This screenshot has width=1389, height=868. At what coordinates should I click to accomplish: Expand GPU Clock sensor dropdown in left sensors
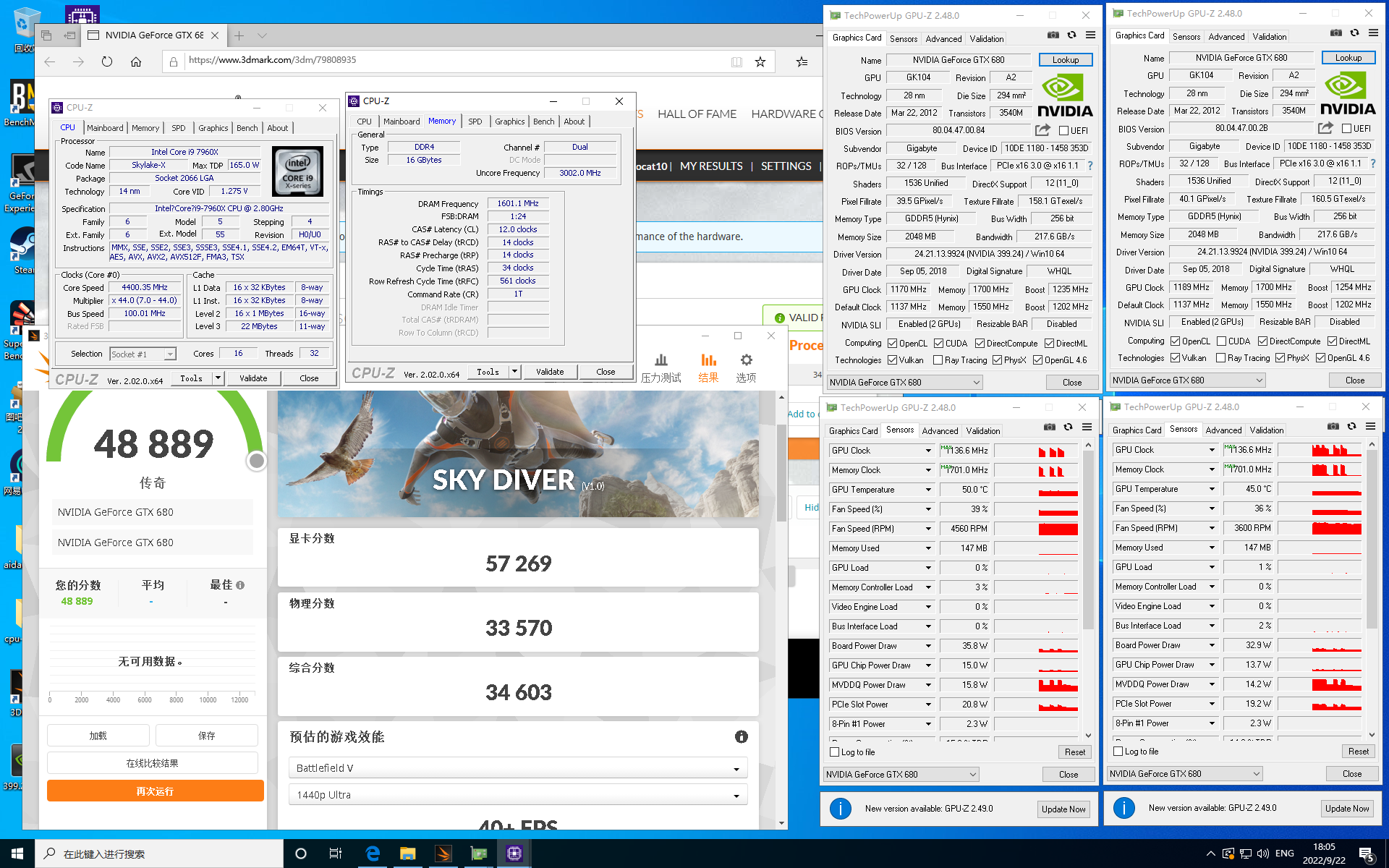[x=928, y=451]
